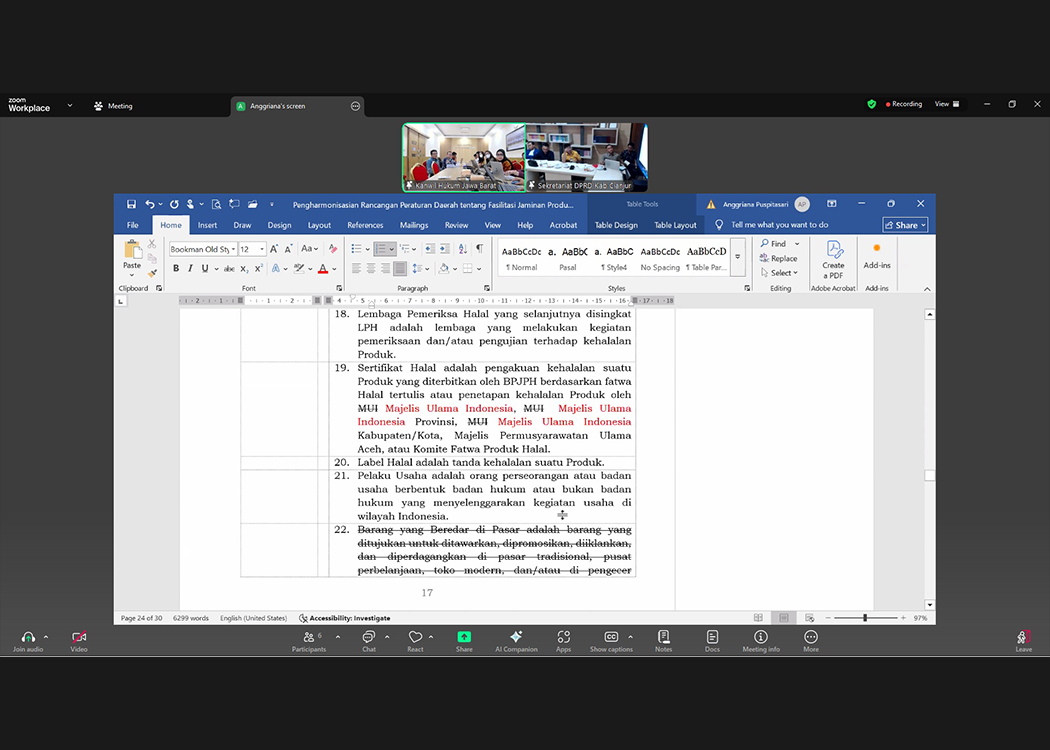Image resolution: width=1050 pixels, height=750 pixels.
Task: Expand the Styles gallery More arrow
Action: pyautogui.click(x=738, y=256)
